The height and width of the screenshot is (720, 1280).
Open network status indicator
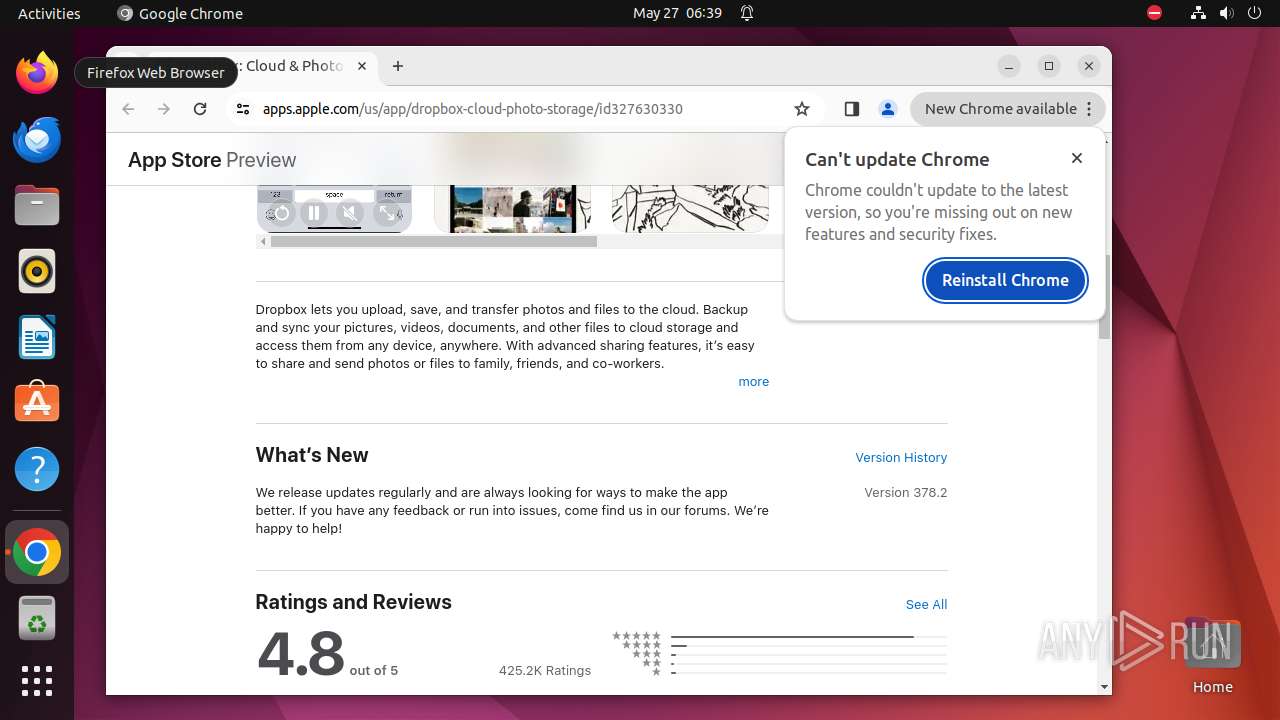(x=1198, y=13)
